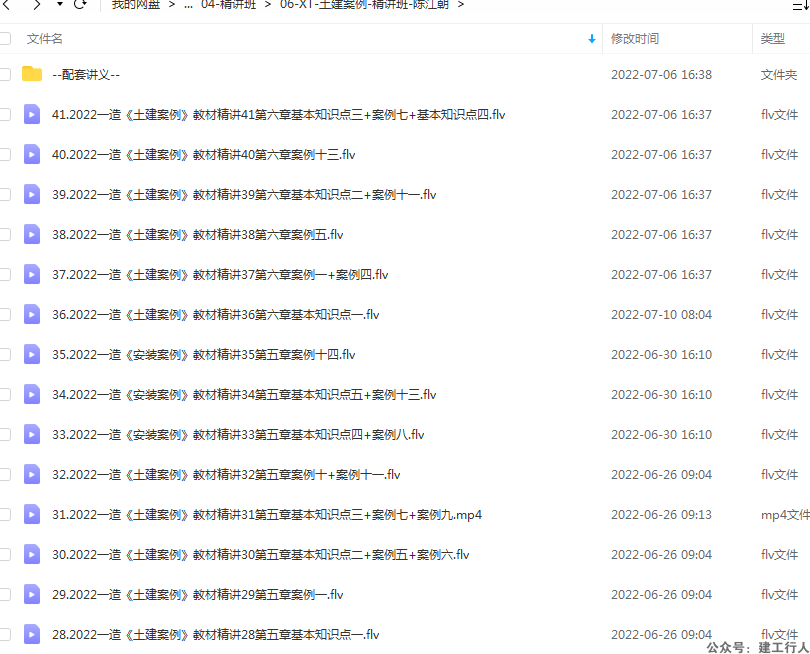Sort by 修改时间 column header
The height and width of the screenshot is (654, 810).
pos(635,39)
